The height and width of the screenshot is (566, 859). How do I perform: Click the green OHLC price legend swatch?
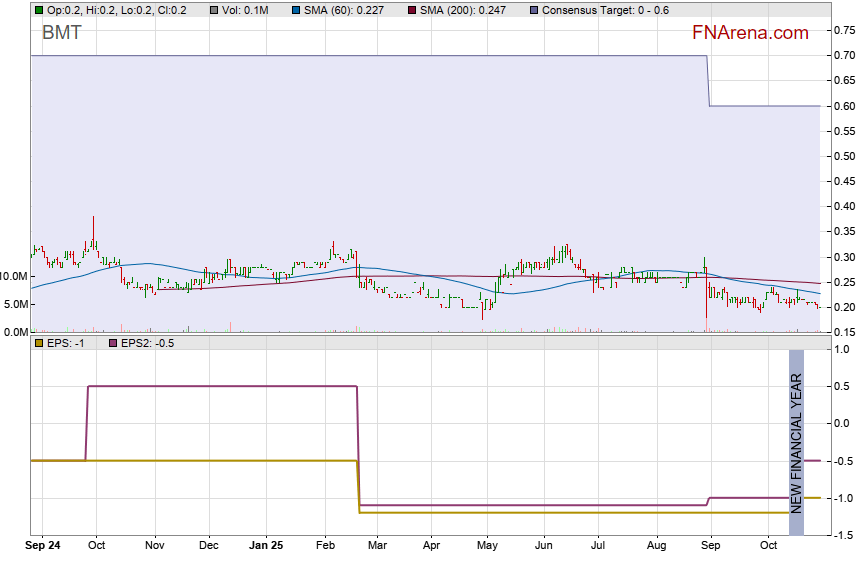tap(38, 10)
